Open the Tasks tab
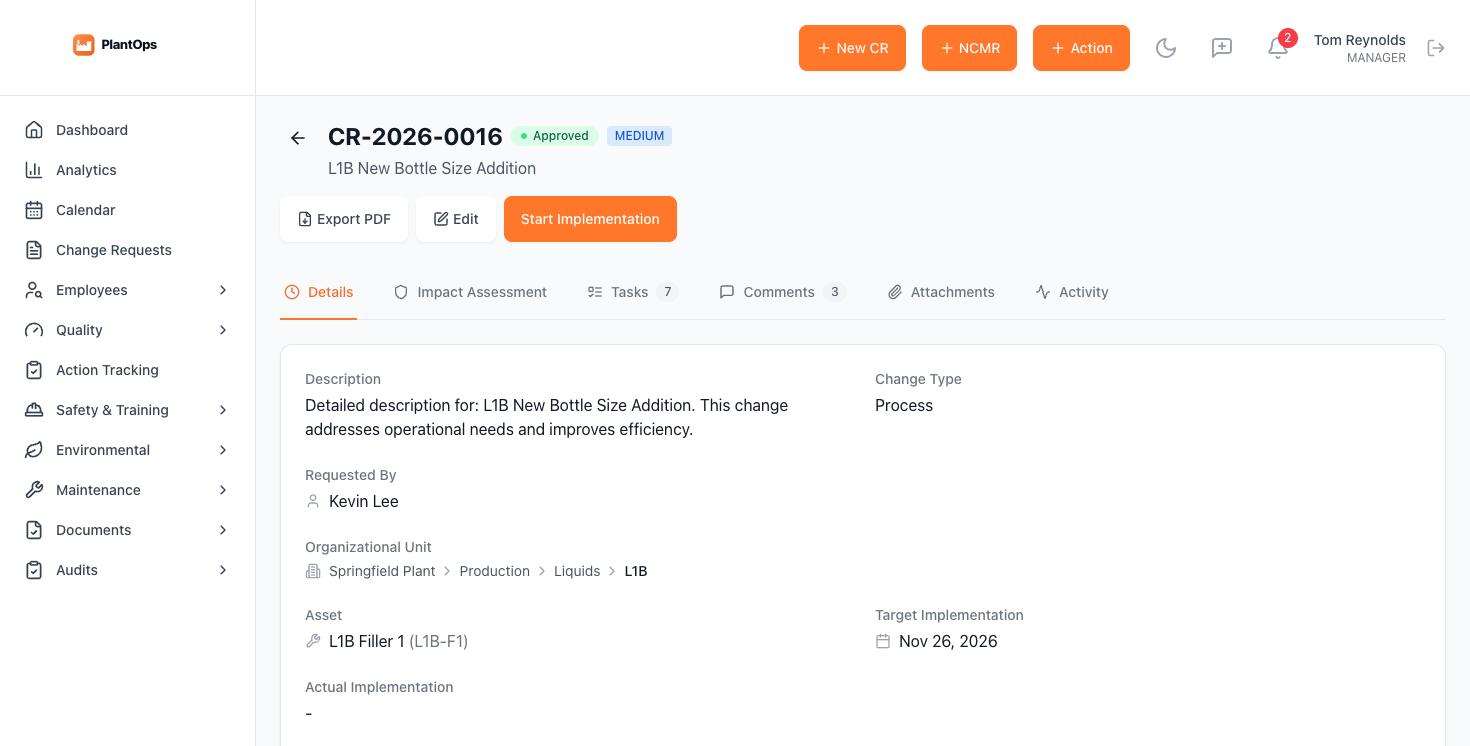This screenshot has width=1470, height=746. coord(633,292)
